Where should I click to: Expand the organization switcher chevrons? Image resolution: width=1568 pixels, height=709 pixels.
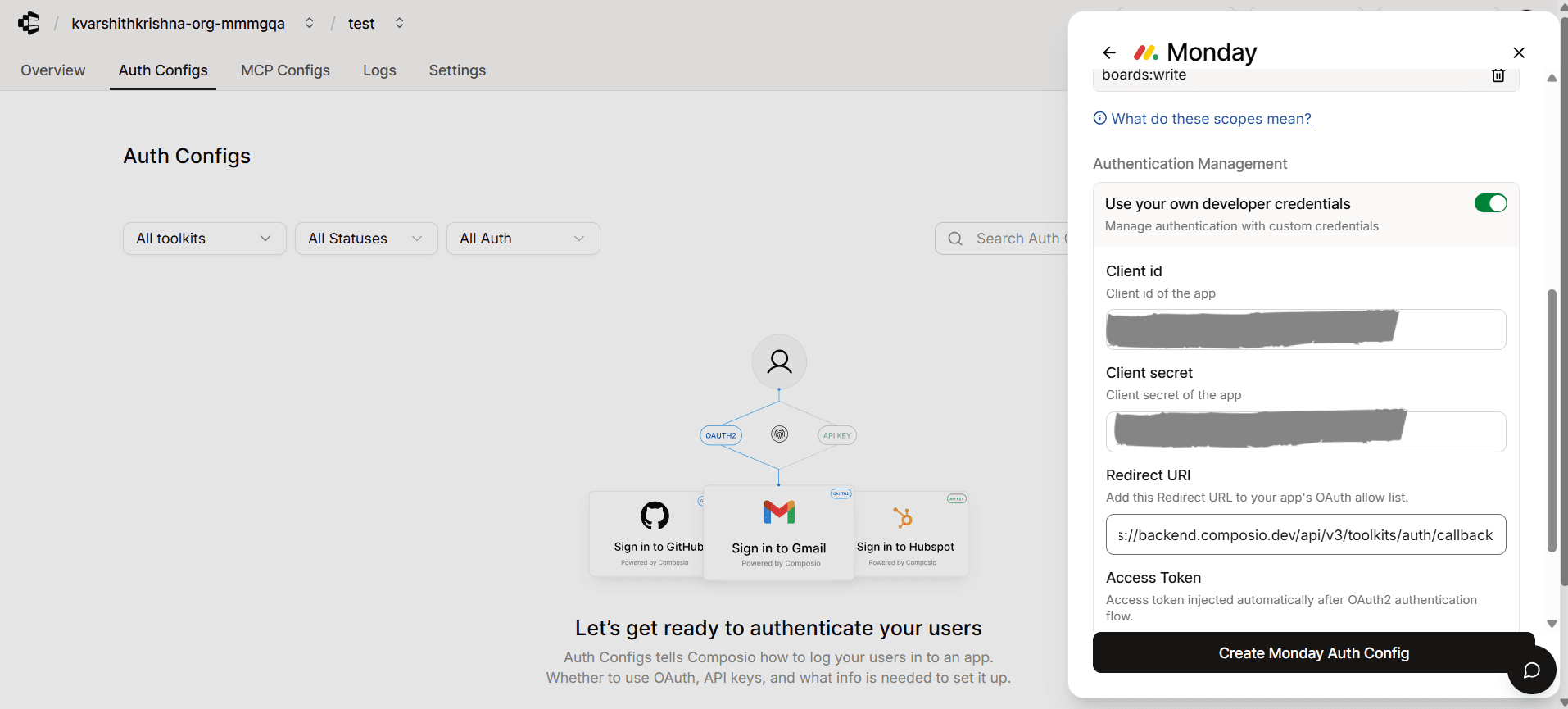tap(310, 23)
